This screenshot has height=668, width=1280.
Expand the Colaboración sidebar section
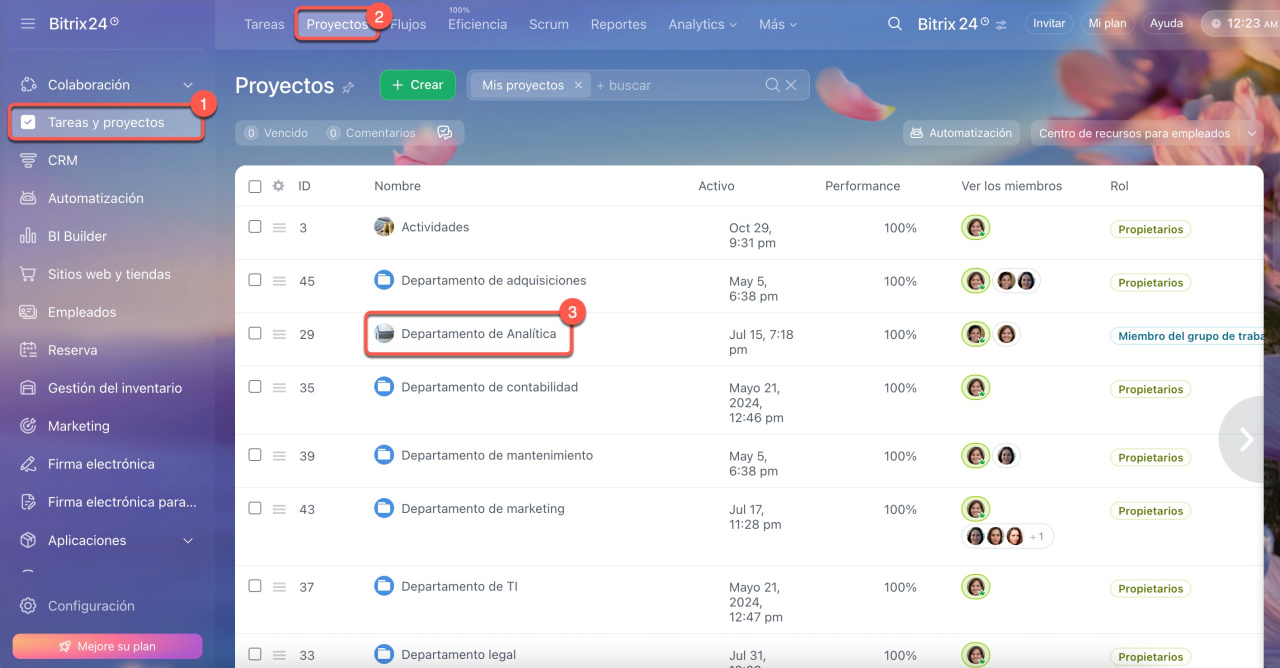coord(188,85)
